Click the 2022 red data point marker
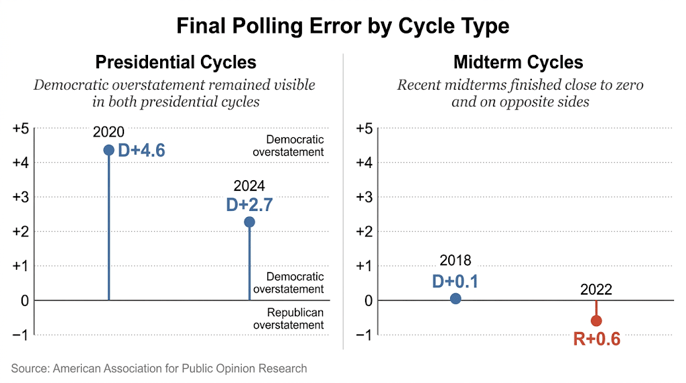This screenshot has height=383, width=686. (596, 321)
